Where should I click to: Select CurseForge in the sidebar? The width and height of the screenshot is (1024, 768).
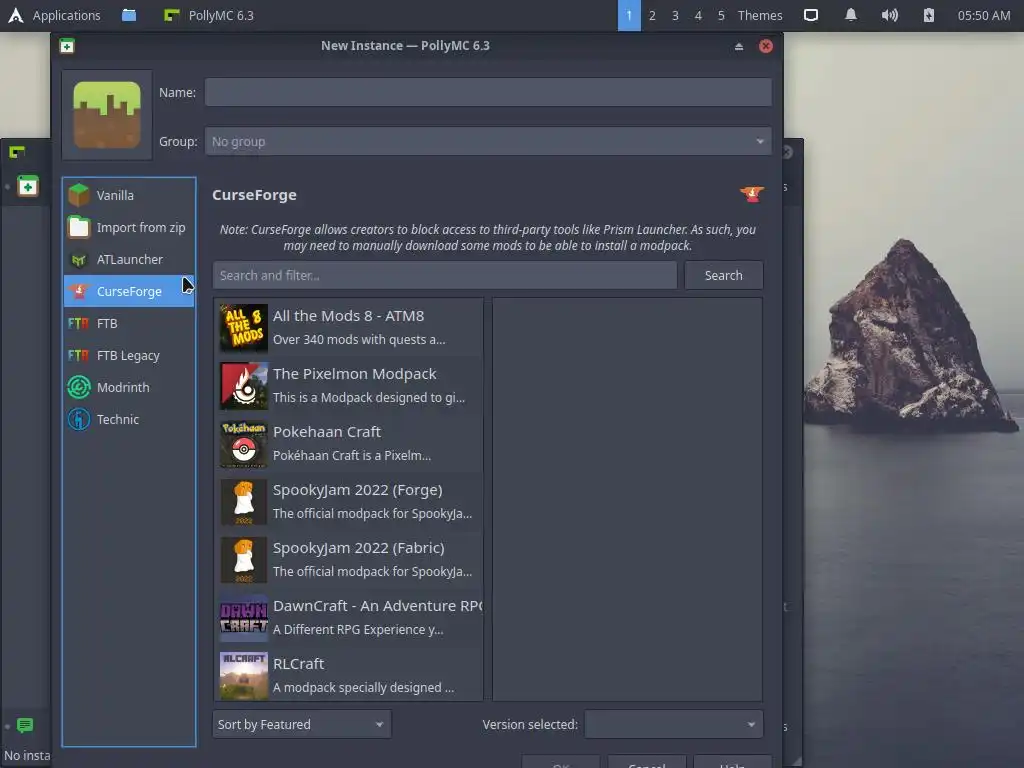pos(129,291)
